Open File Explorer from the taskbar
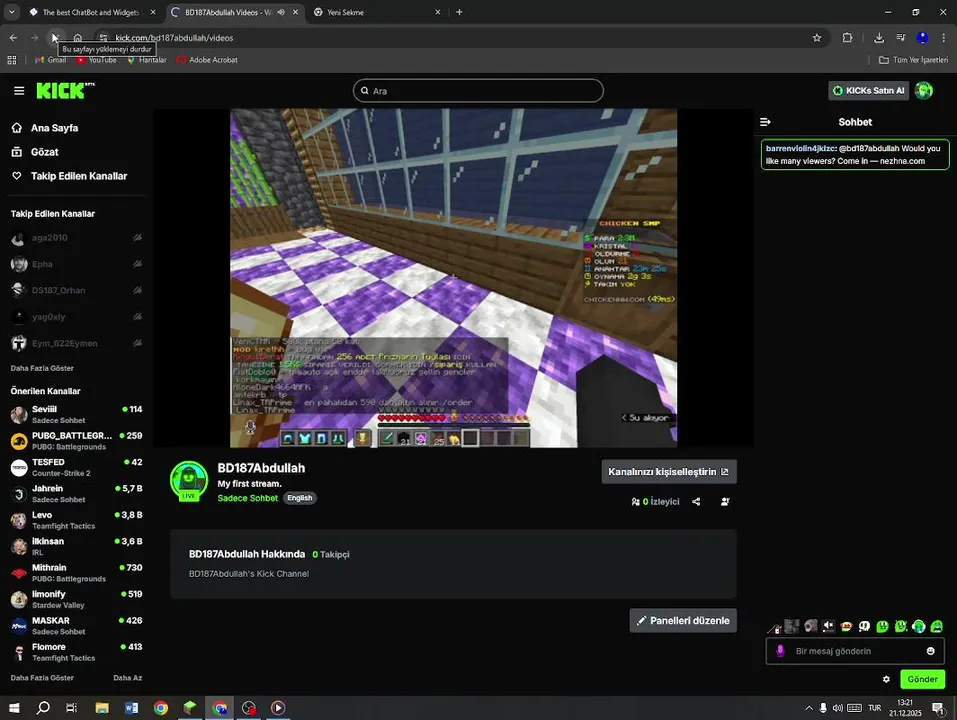The height and width of the screenshot is (720, 957). [x=102, y=708]
